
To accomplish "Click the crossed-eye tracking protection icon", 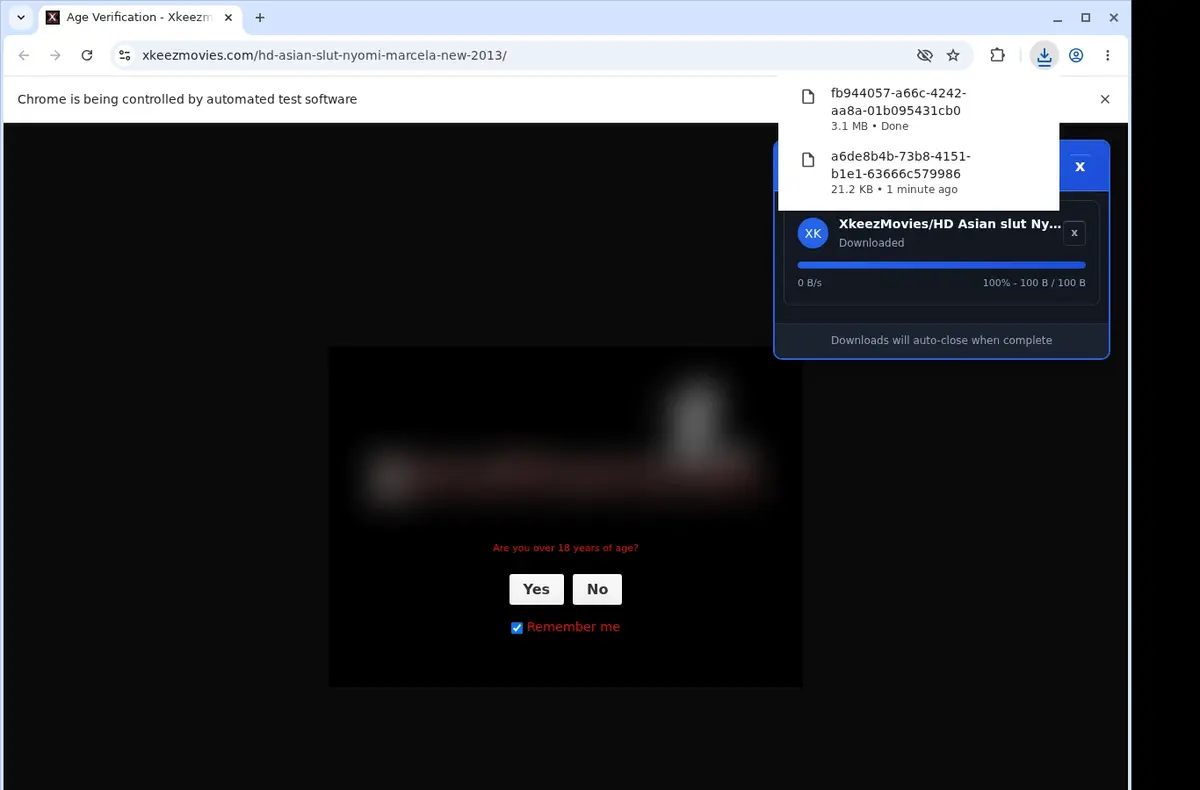I will [925, 56].
